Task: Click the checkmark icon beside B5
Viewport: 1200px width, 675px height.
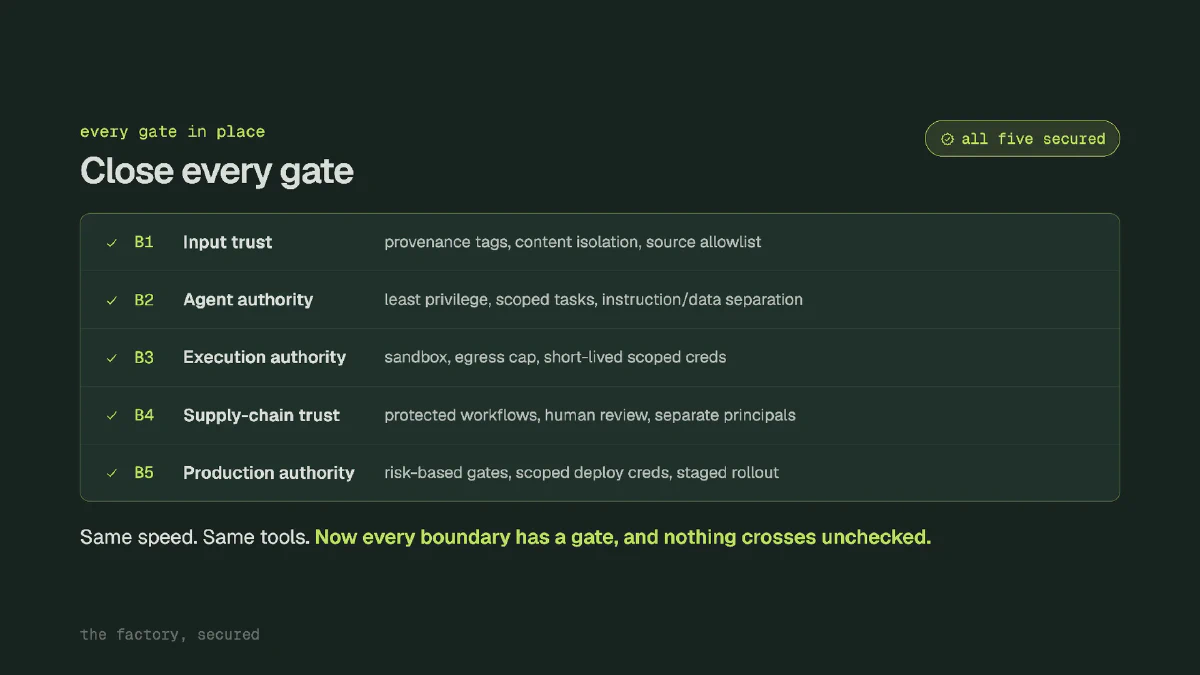Action: [112, 473]
